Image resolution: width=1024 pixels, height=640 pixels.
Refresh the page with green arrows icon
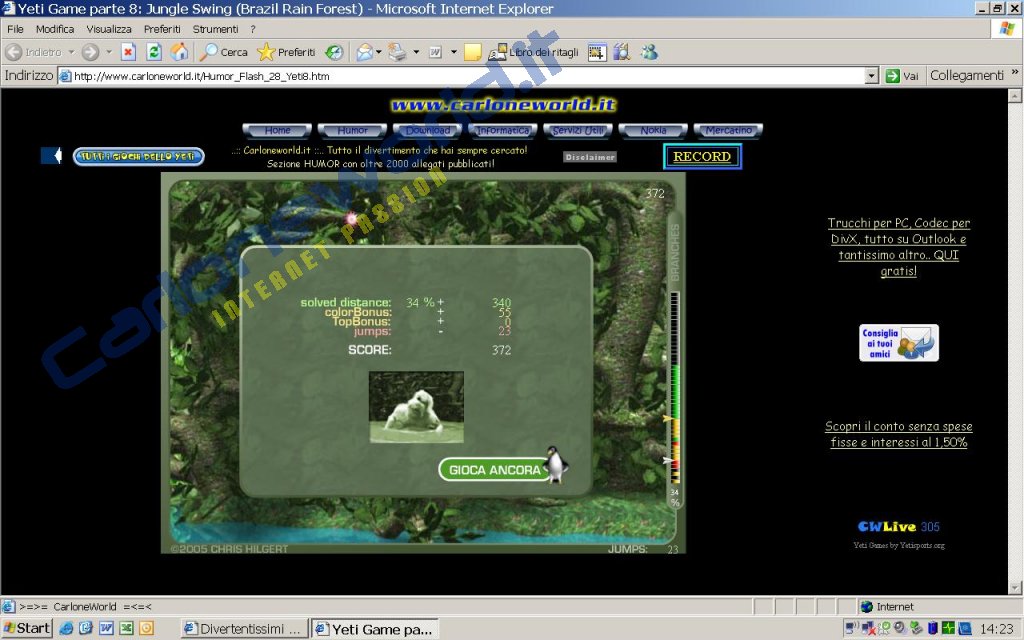click(154, 52)
